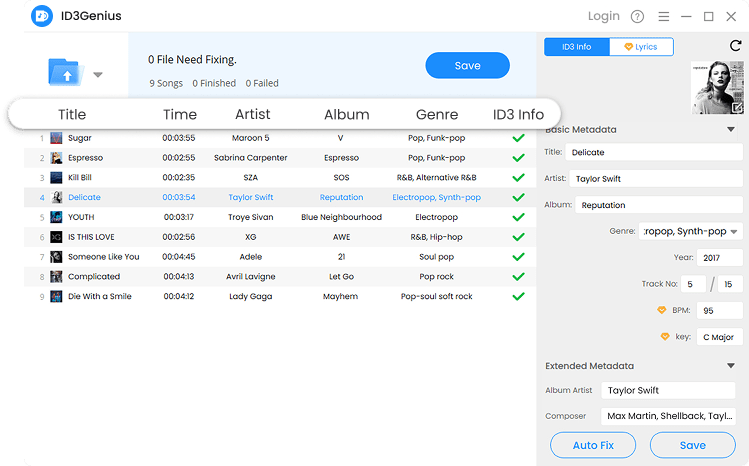The image size is (749, 466).
Task: Click the green checkmark for Someone Like You
Action: tap(518, 257)
